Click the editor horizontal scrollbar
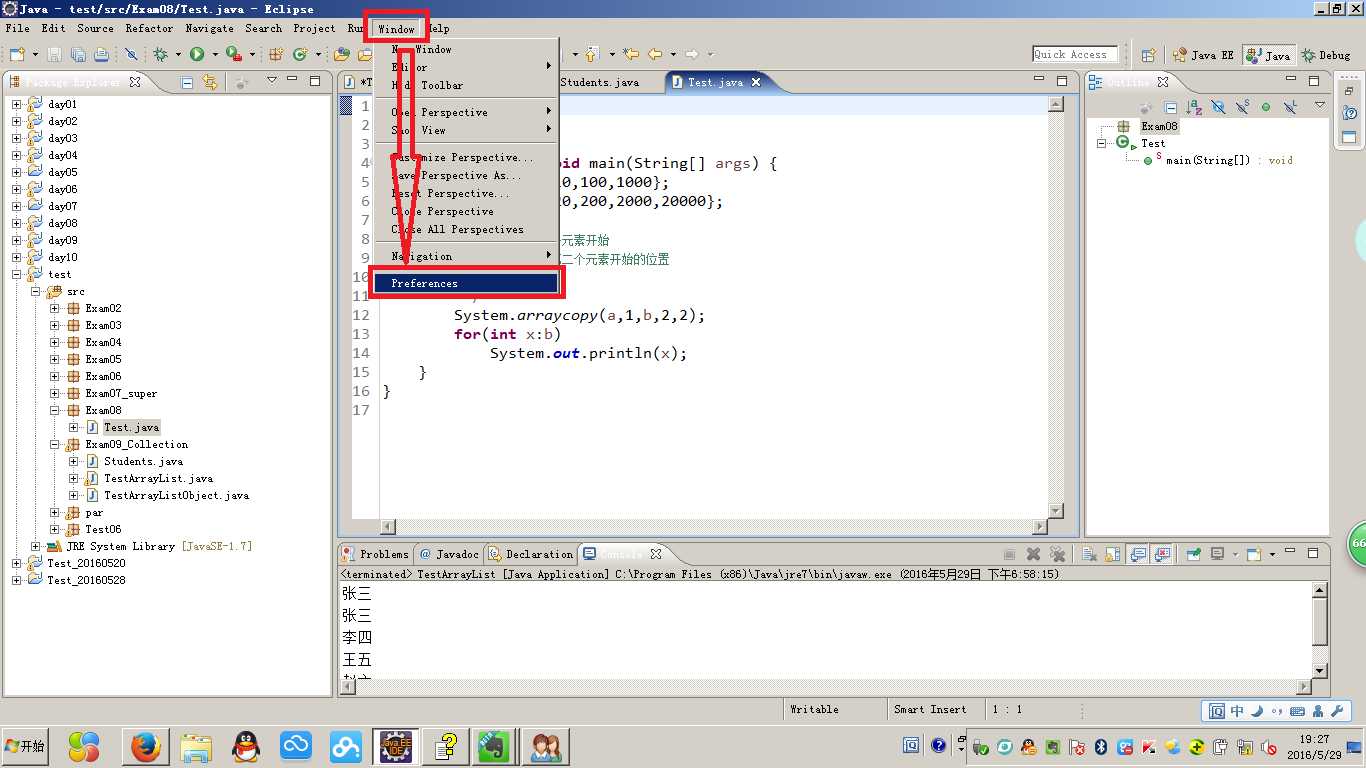 [x=714, y=526]
